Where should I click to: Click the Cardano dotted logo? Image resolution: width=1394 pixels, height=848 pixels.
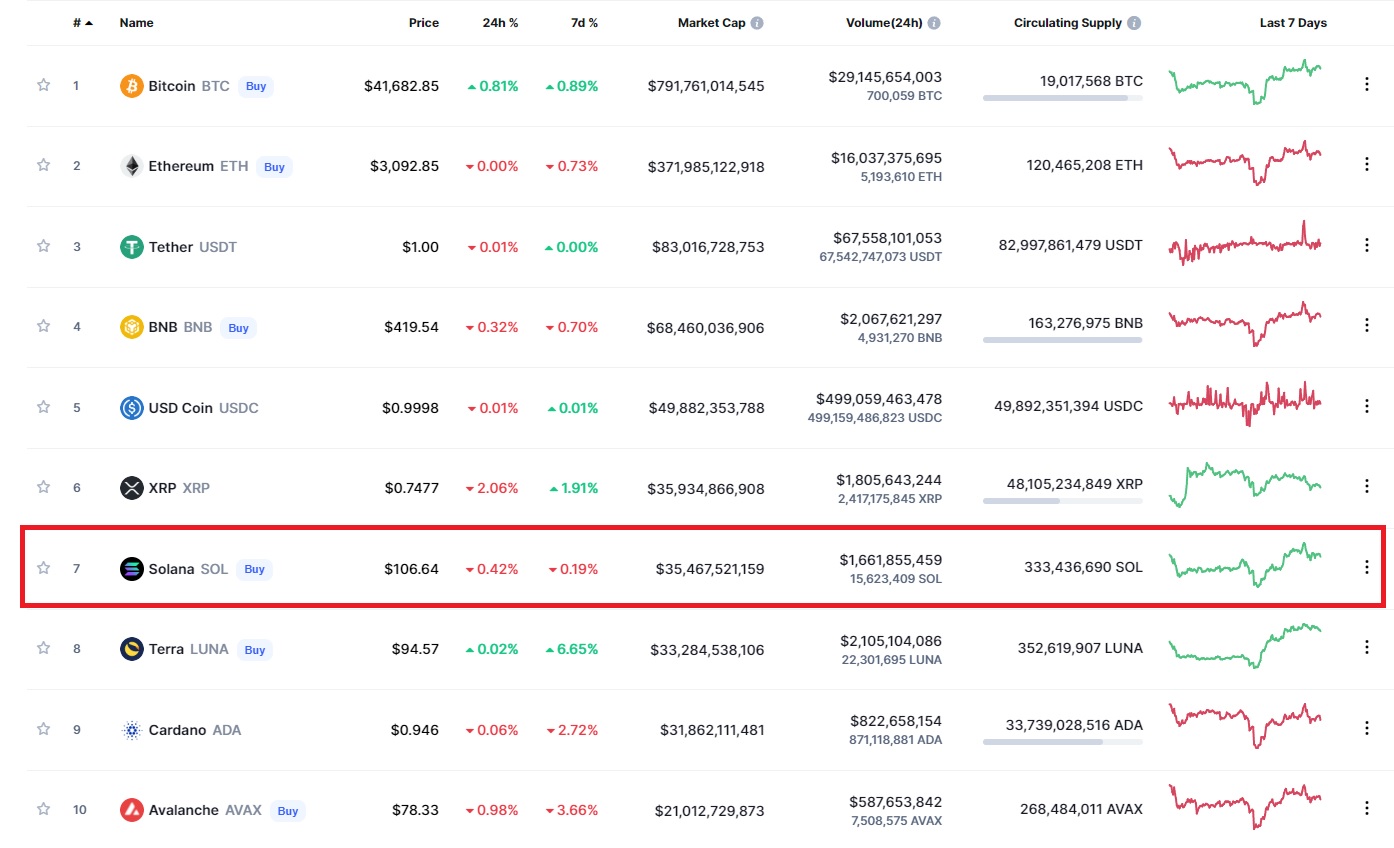132,730
